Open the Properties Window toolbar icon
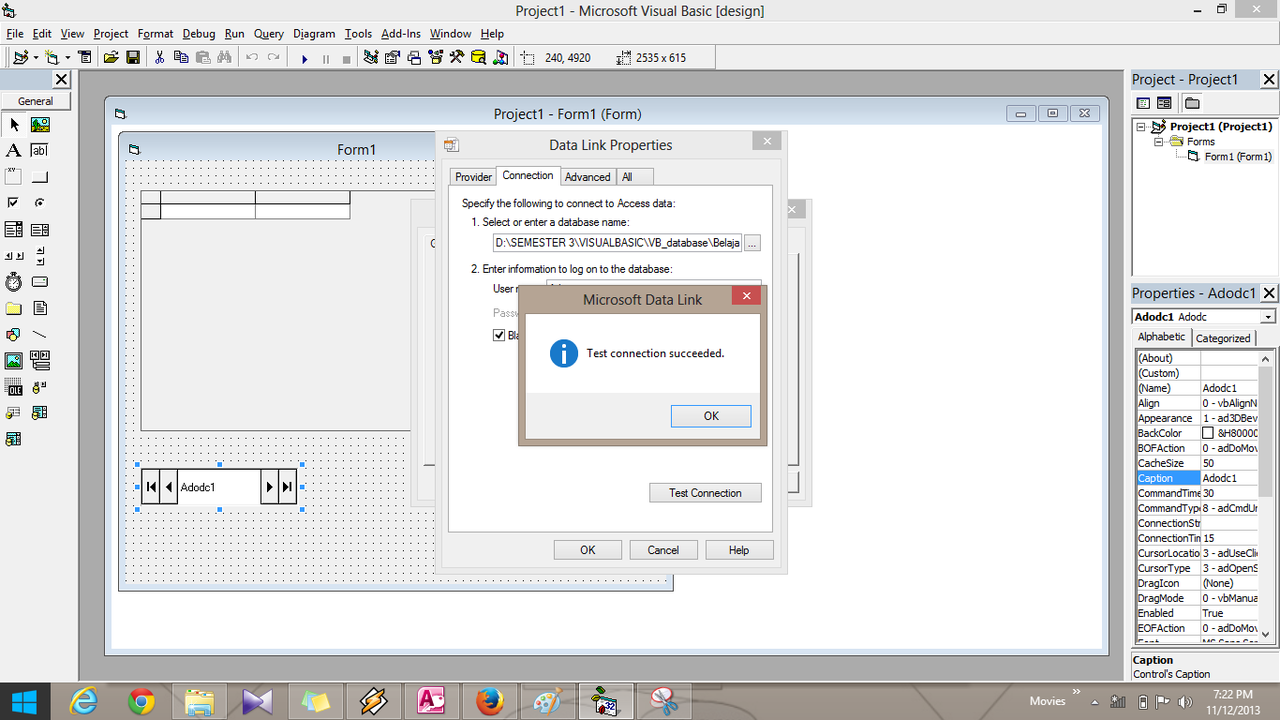This screenshot has height=720, width=1280. click(x=393, y=58)
